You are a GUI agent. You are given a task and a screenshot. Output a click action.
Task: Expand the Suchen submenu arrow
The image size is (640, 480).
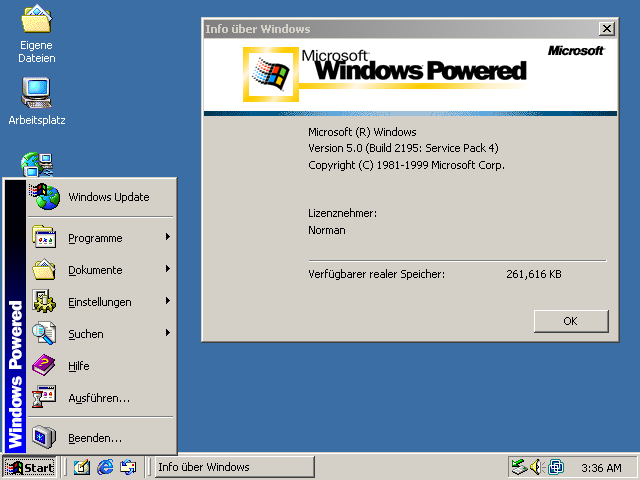click(167, 333)
